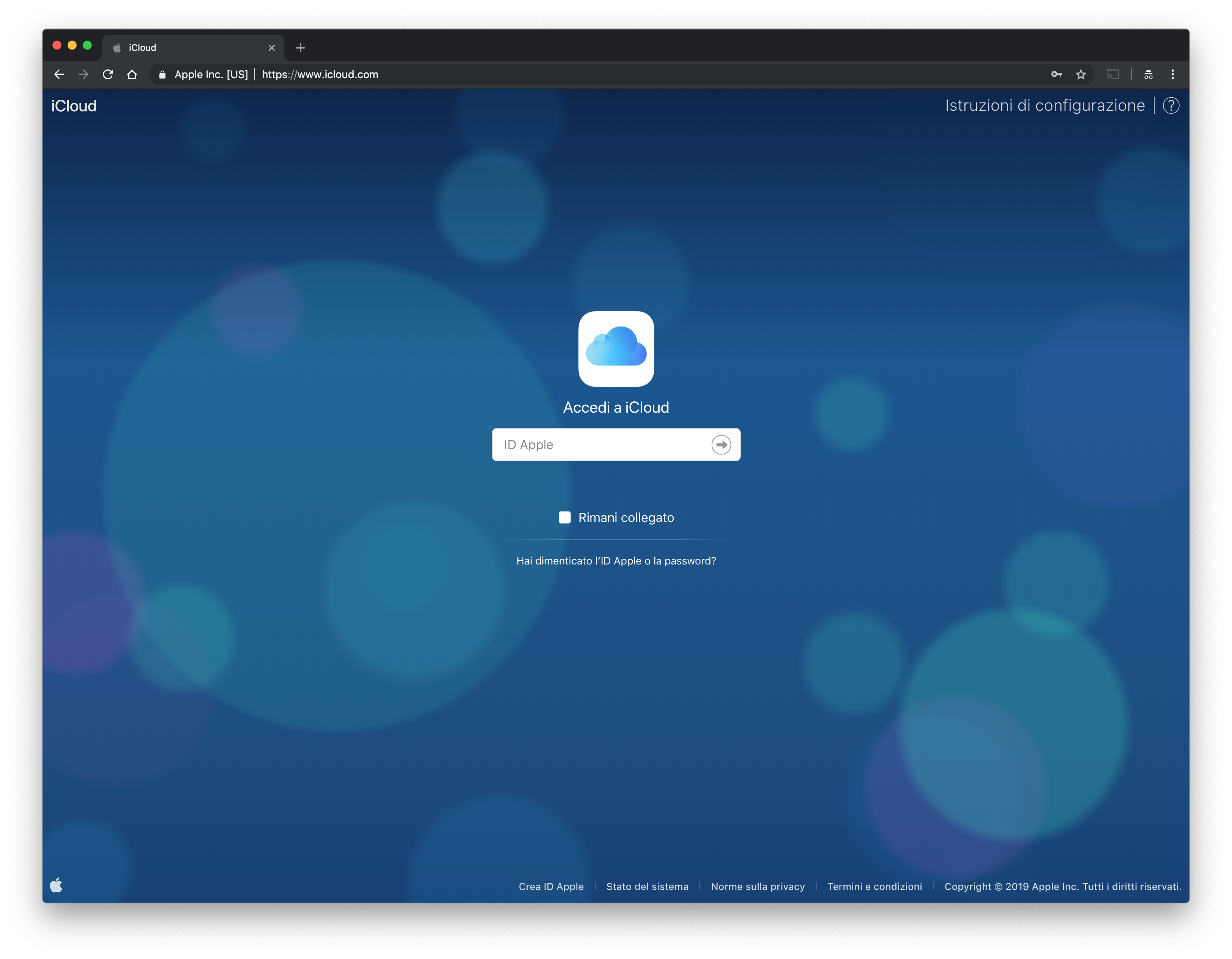Bookmark this page with the star
The width and height of the screenshot is (1232, 959).
pyautogui.click(x=1081, y=74)
